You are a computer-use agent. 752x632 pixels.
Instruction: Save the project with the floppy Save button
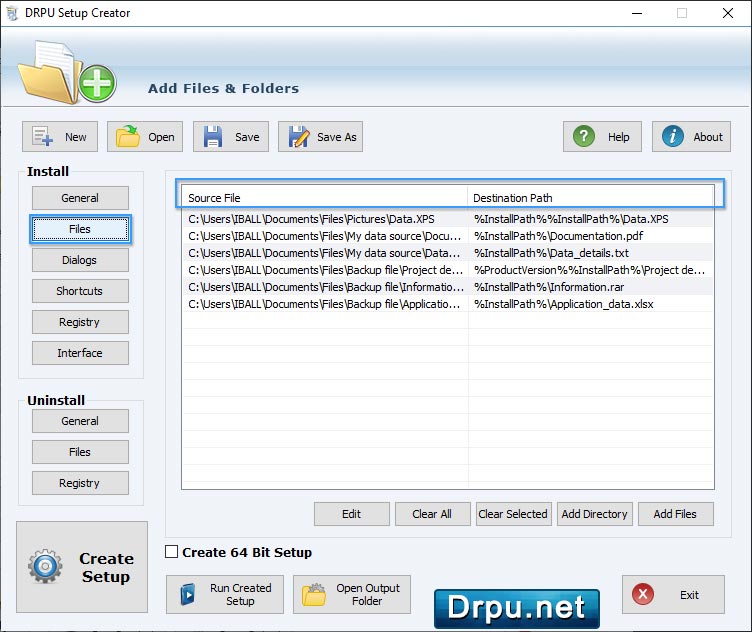coord(231,137)
